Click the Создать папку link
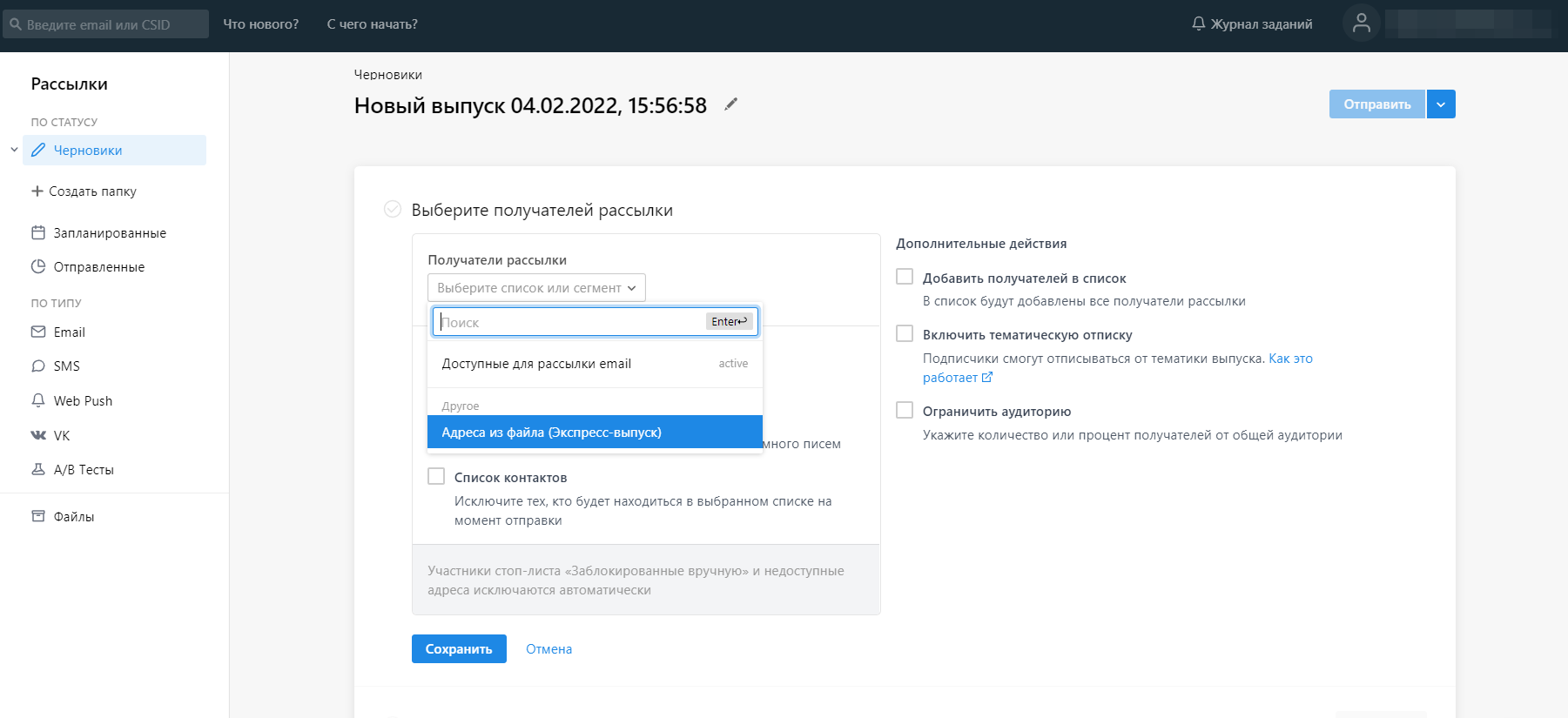The width and height of the screenshot is (1568, 718). tap(92, 191)
